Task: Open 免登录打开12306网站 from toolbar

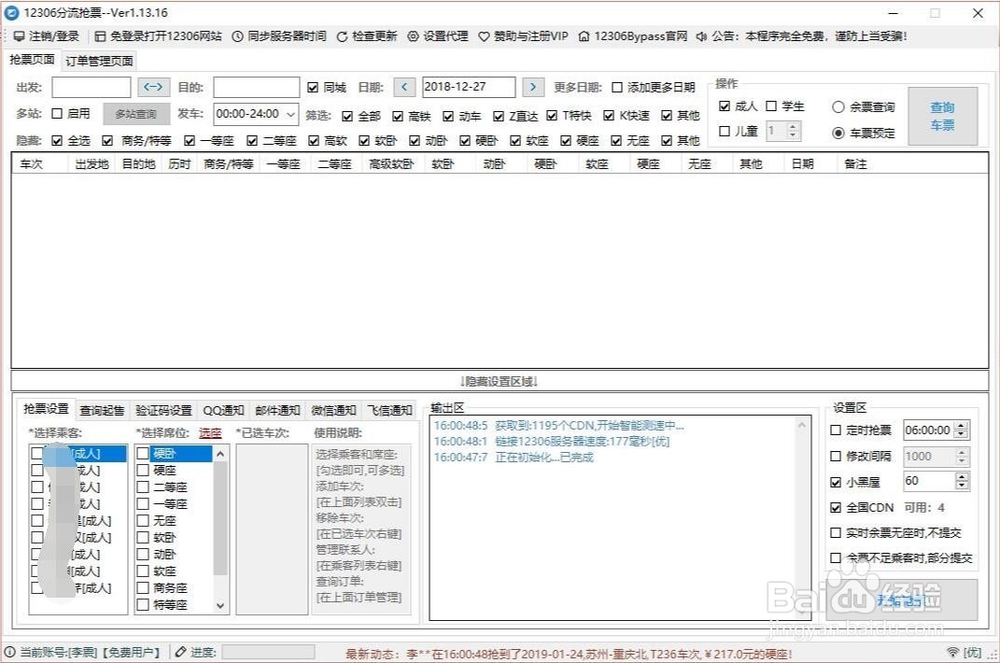Action: (158, 36)
